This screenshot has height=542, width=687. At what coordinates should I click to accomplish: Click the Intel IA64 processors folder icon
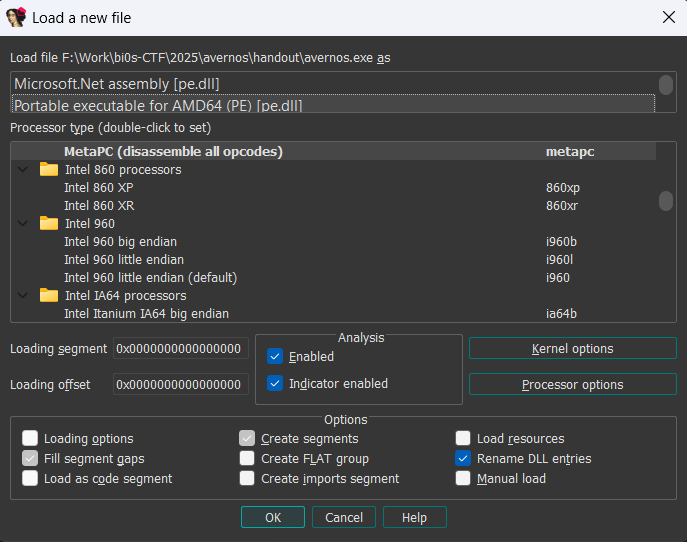pyautogui.click(x=49, y=296)
